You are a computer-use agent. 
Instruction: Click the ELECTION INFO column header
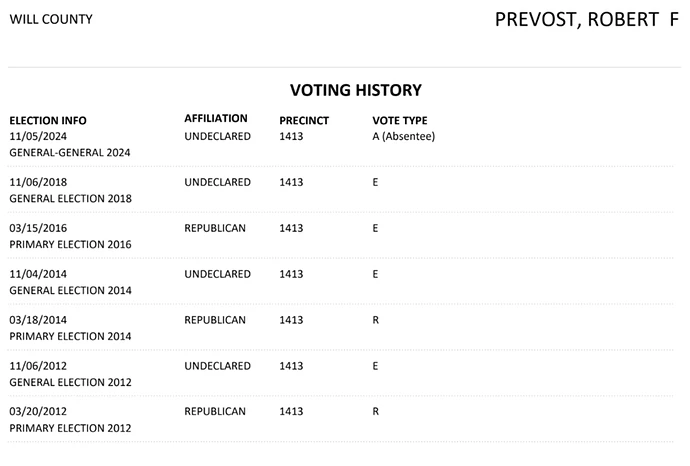[48, 121]
